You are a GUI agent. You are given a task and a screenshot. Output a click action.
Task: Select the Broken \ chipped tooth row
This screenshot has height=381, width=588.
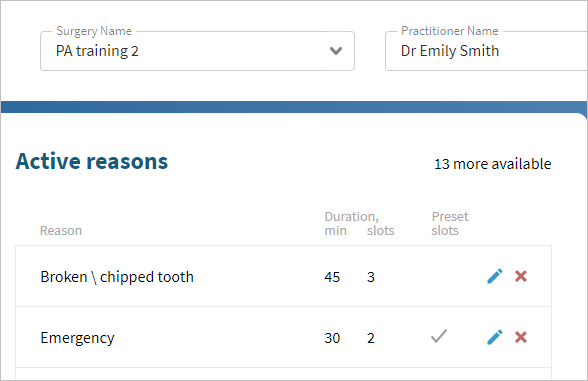[284, 276]
